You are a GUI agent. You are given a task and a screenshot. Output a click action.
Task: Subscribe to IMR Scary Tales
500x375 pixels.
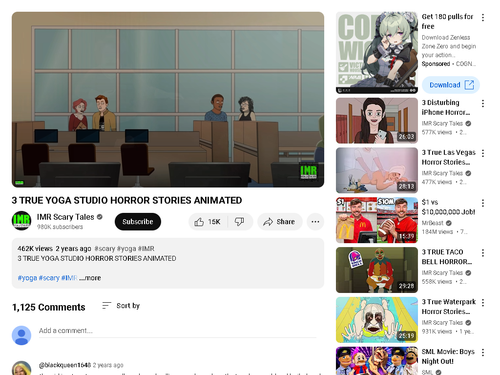pos(138,222)
